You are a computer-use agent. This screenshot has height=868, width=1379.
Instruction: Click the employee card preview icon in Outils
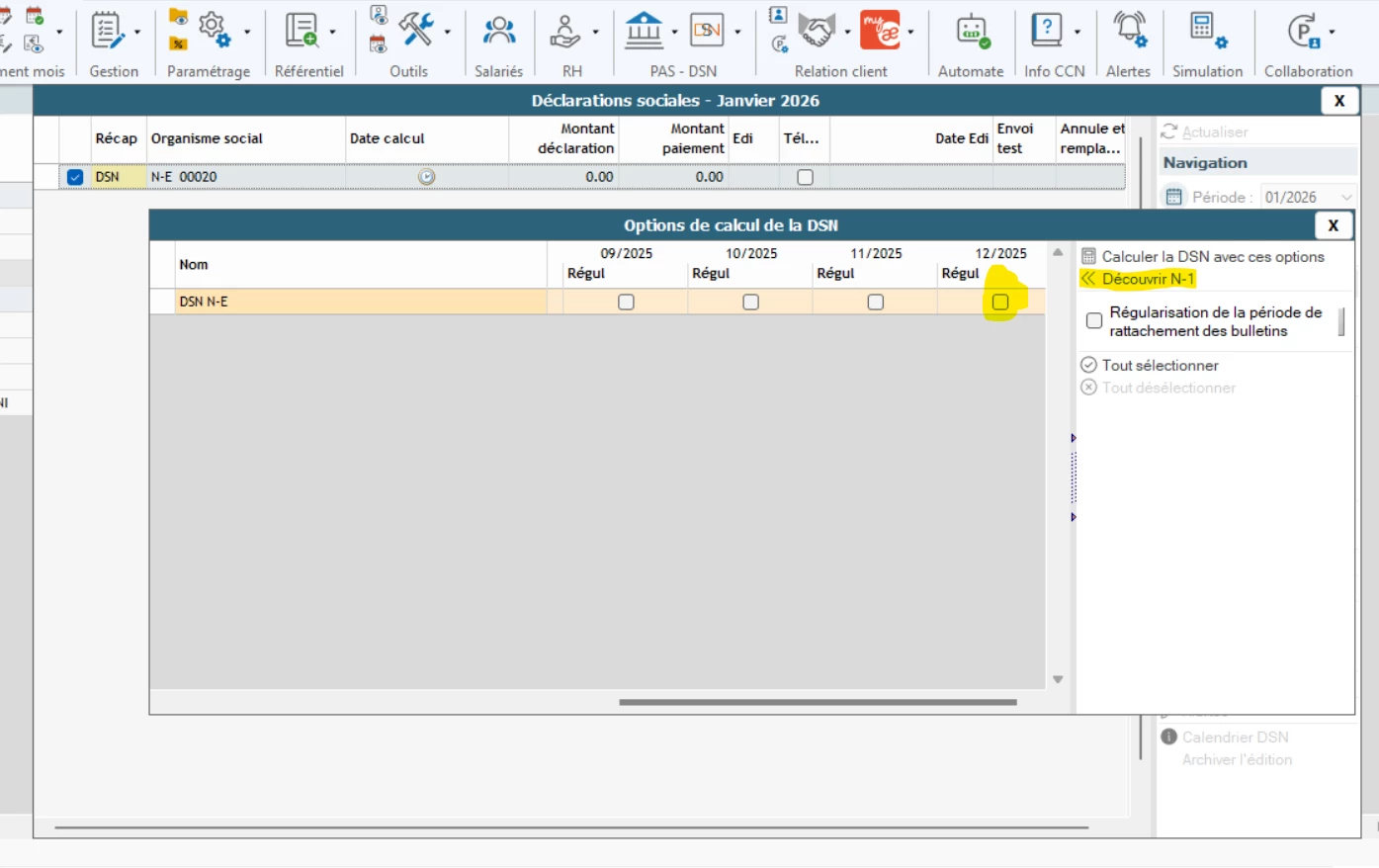pos(378,15)
